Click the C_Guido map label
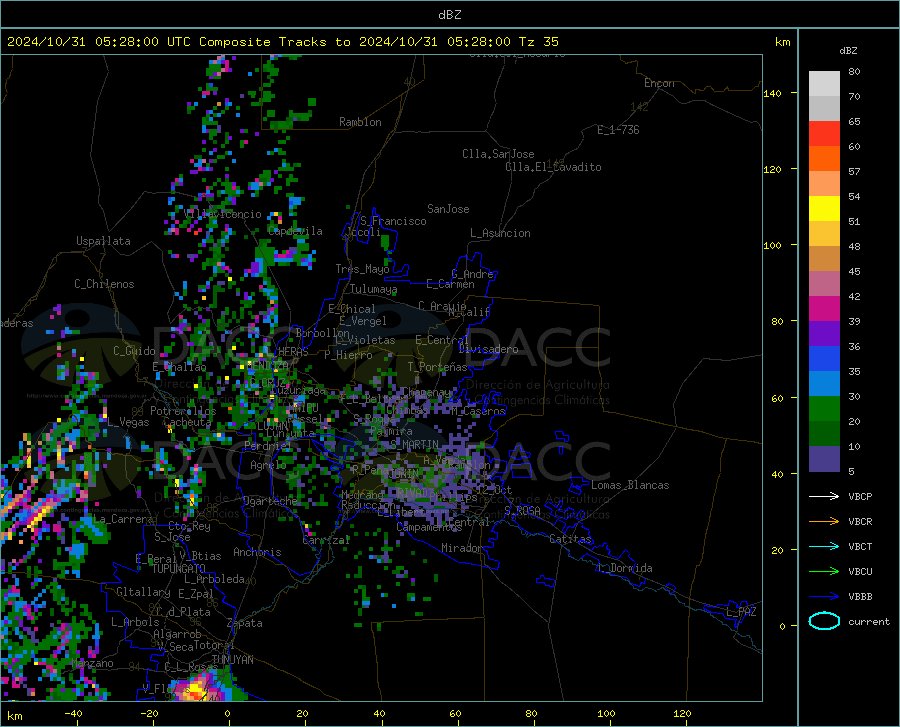This screenshot has height=727, width=900. pyautogui.click(x=134, y=351)
